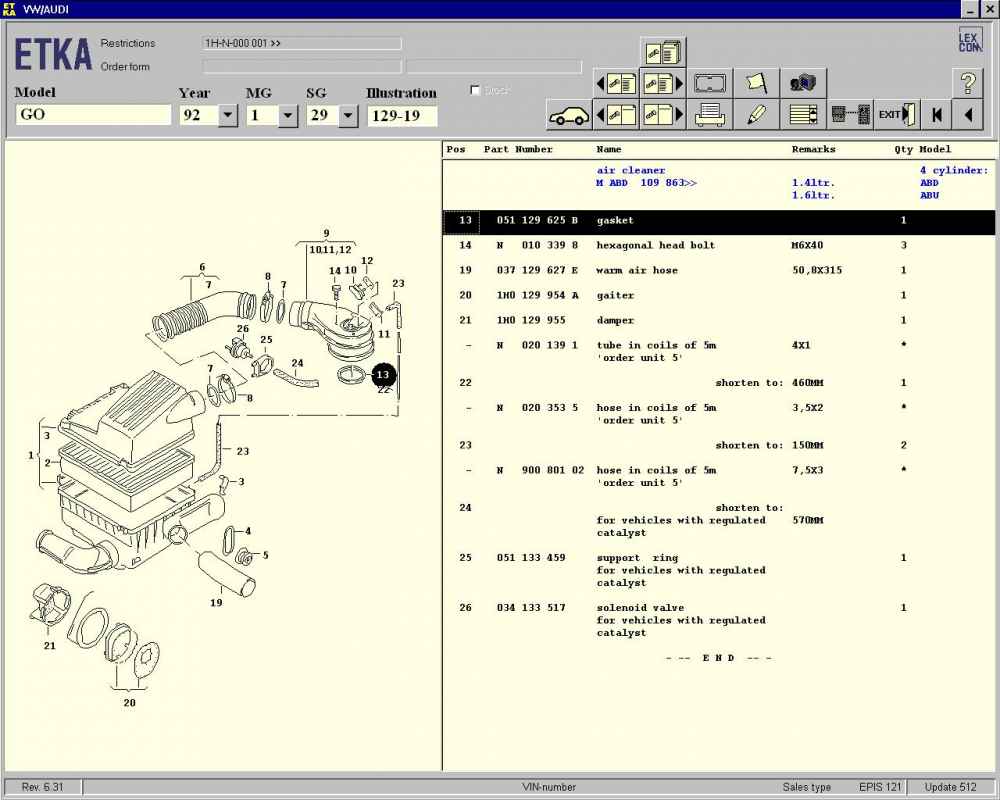Select the hexagonal head bolt row
The width and height of the screenshot is (1000, 800).
tap(719, 246)
